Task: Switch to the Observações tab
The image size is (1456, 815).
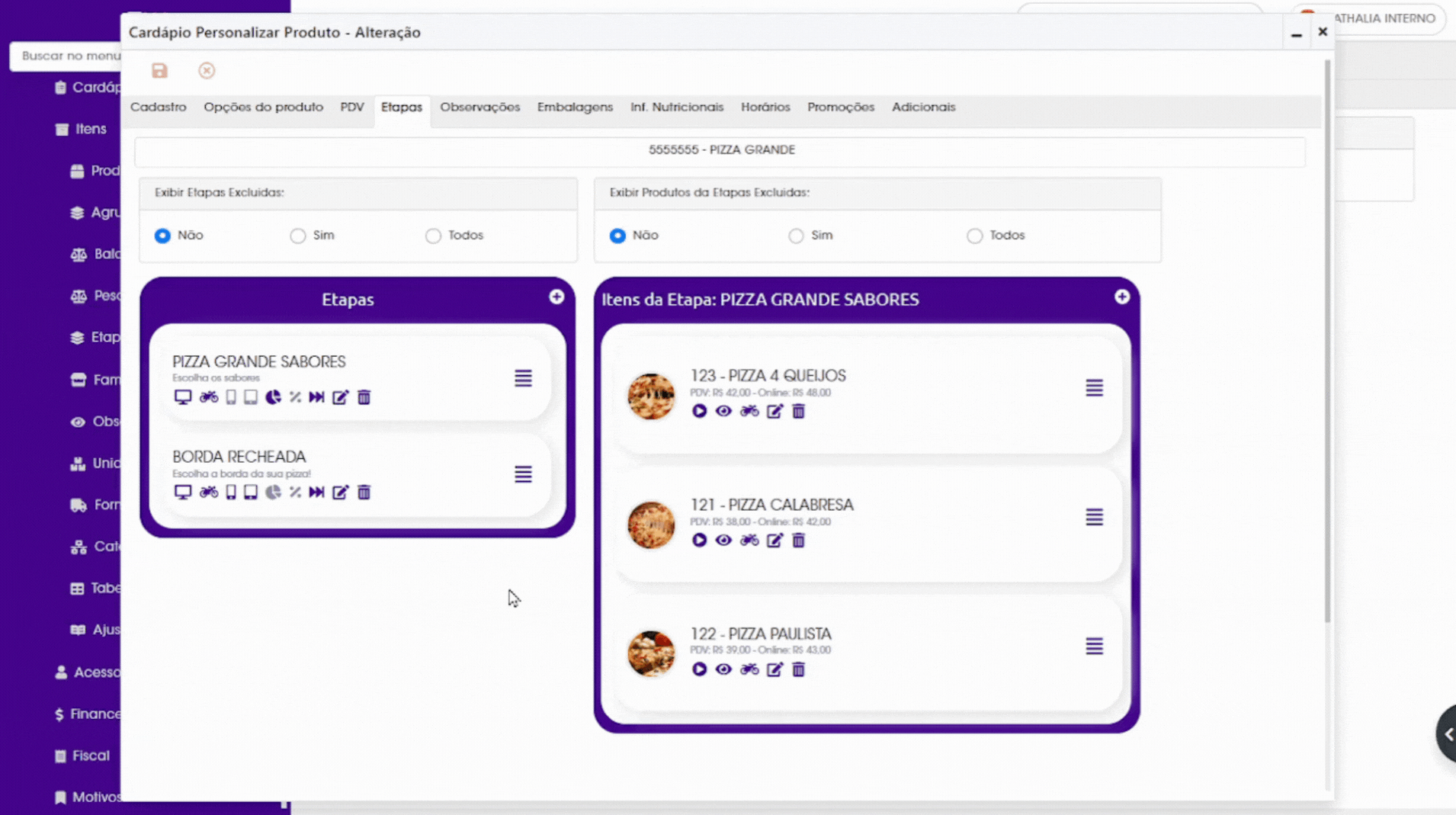Action: tap(479, 107)
